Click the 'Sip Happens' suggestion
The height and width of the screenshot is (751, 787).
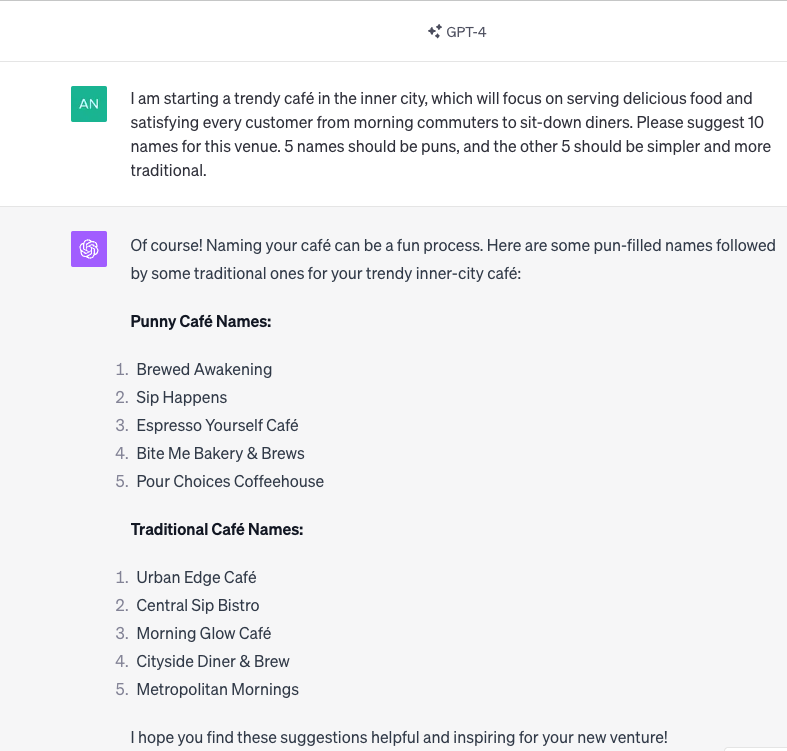[x=182, y=397]
